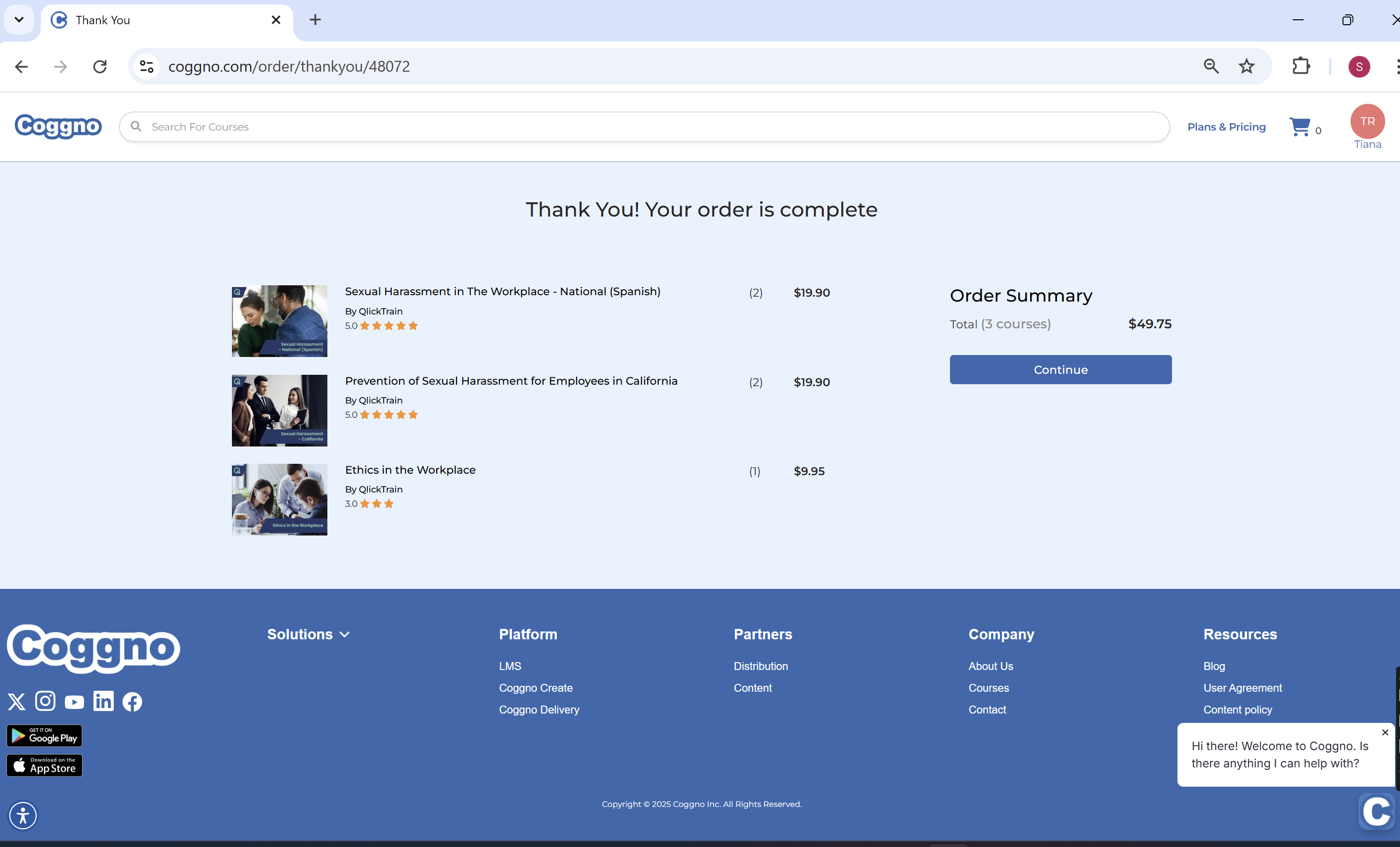Open Coggno Create footer link
Image resolution: width=1400 pixels, height=847 pixels.
click(535, 687)
